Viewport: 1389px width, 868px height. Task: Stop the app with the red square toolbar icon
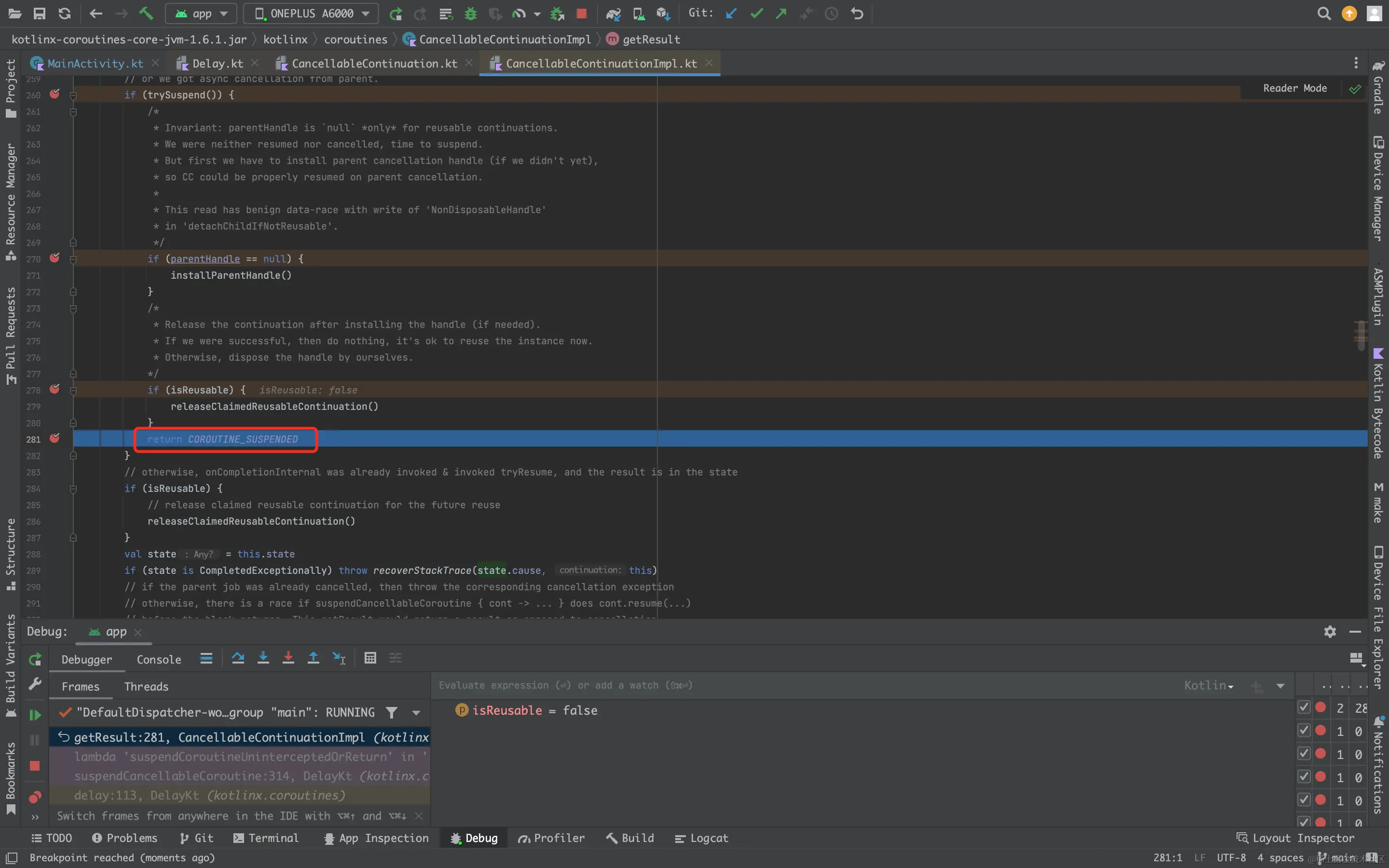click(x=582, y=14)
